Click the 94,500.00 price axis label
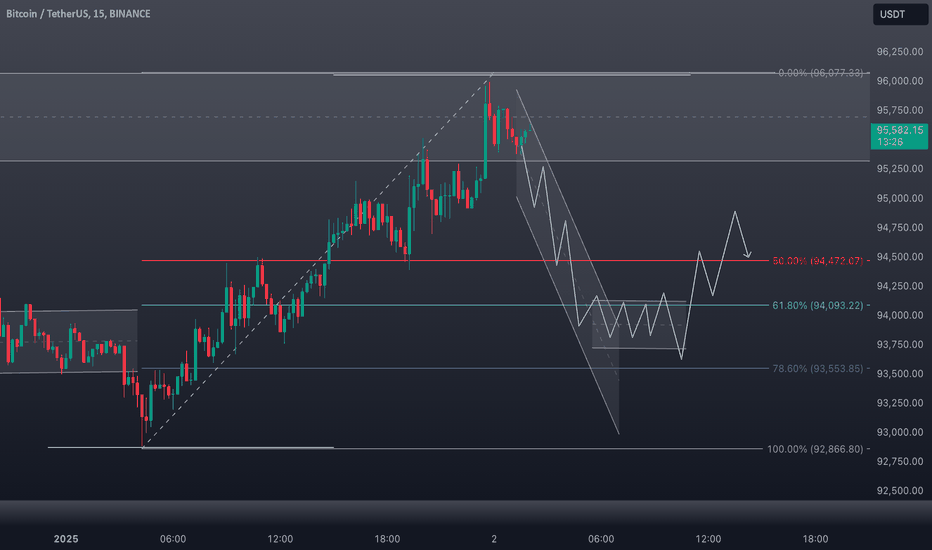932x550 pixels. [899, 257]
